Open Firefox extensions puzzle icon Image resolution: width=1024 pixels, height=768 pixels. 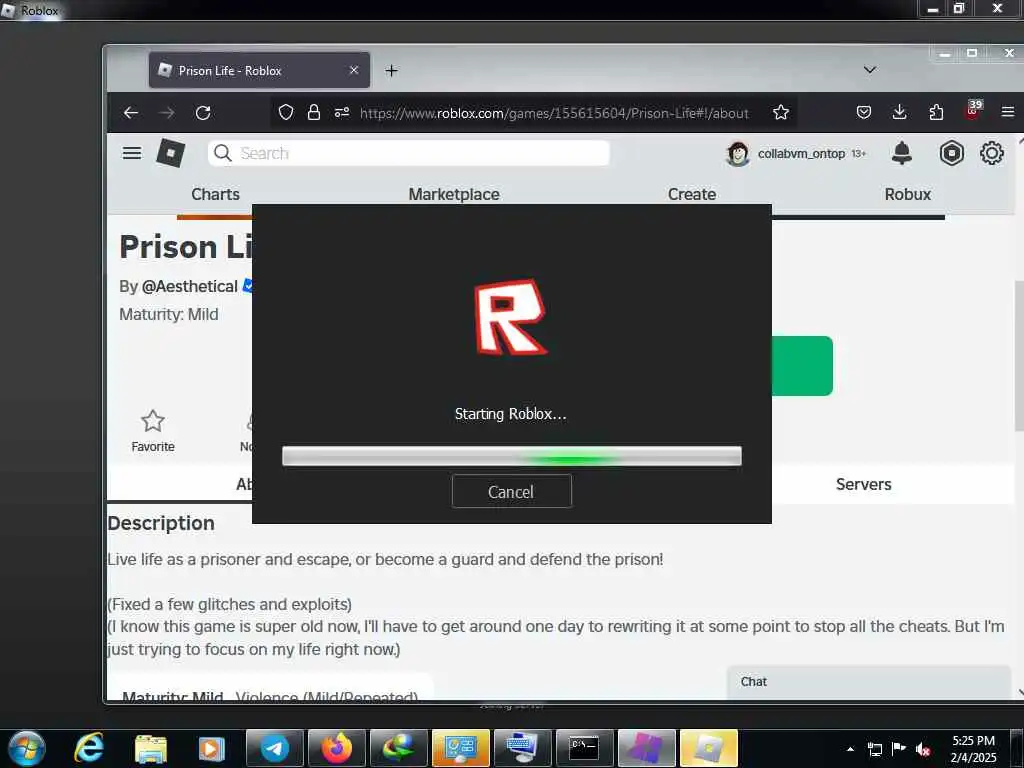pos(936,112)
